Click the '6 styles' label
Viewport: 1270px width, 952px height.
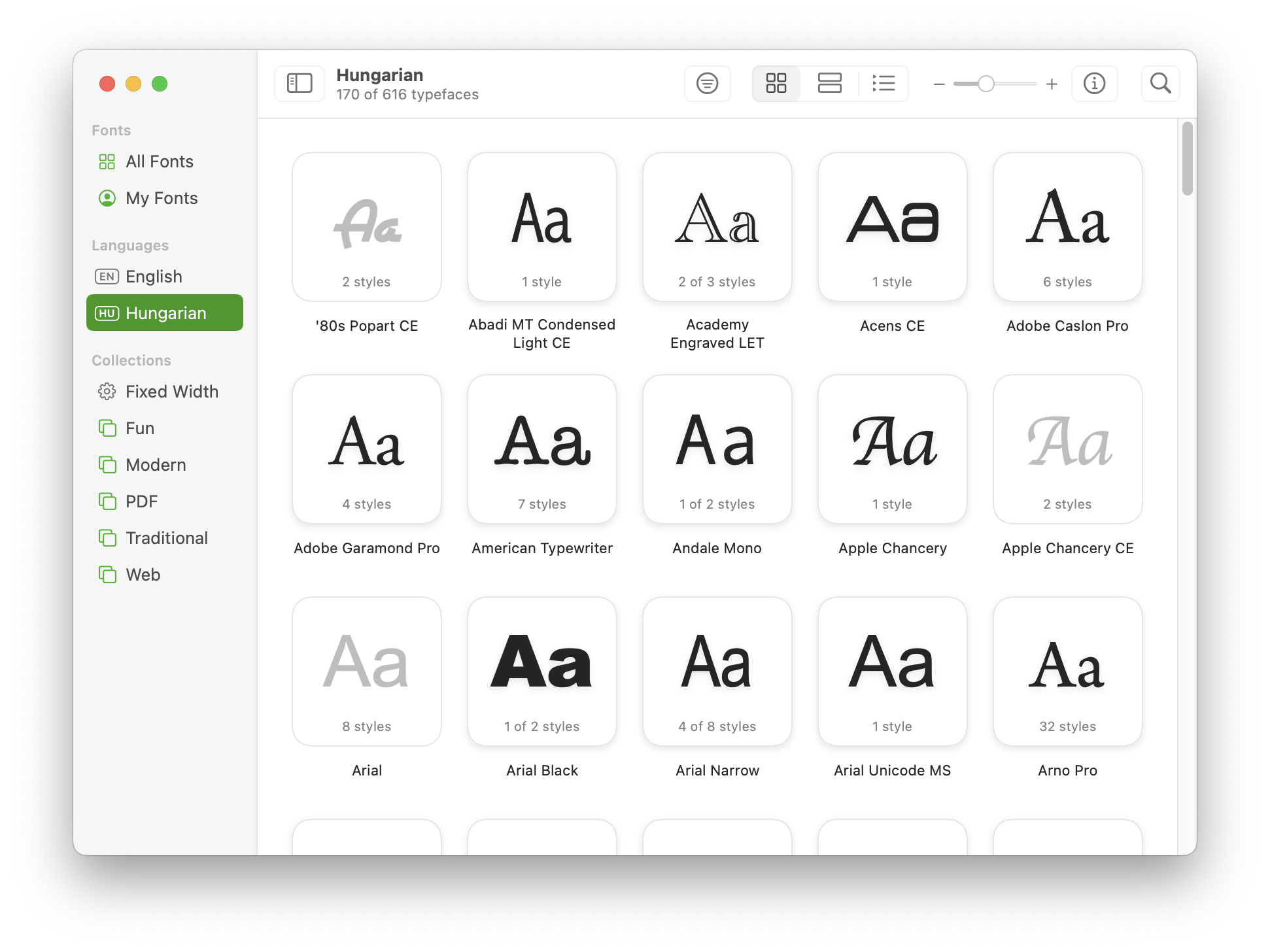tap(1068, 282)
